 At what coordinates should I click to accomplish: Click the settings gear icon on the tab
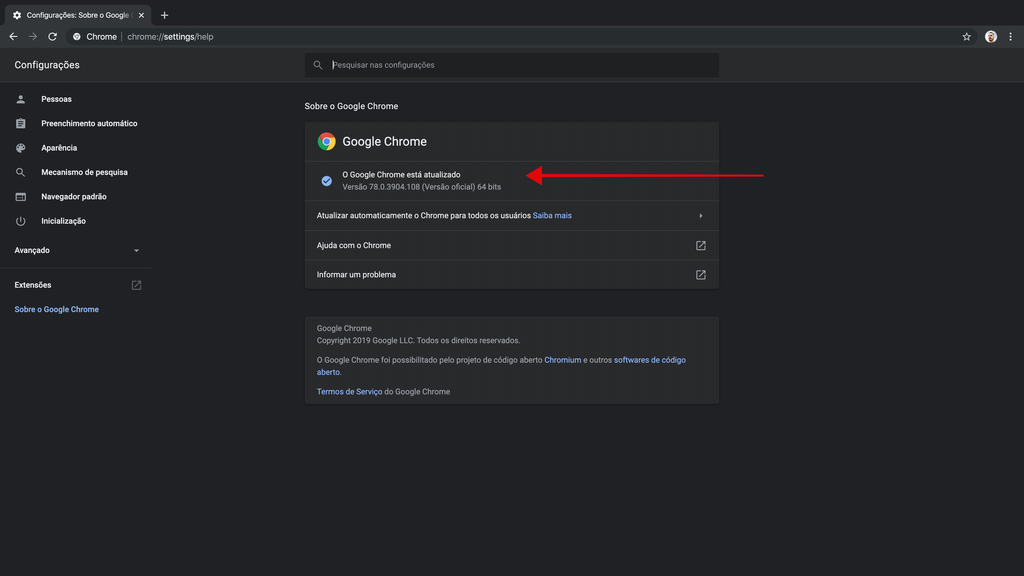tap(17, 15)
